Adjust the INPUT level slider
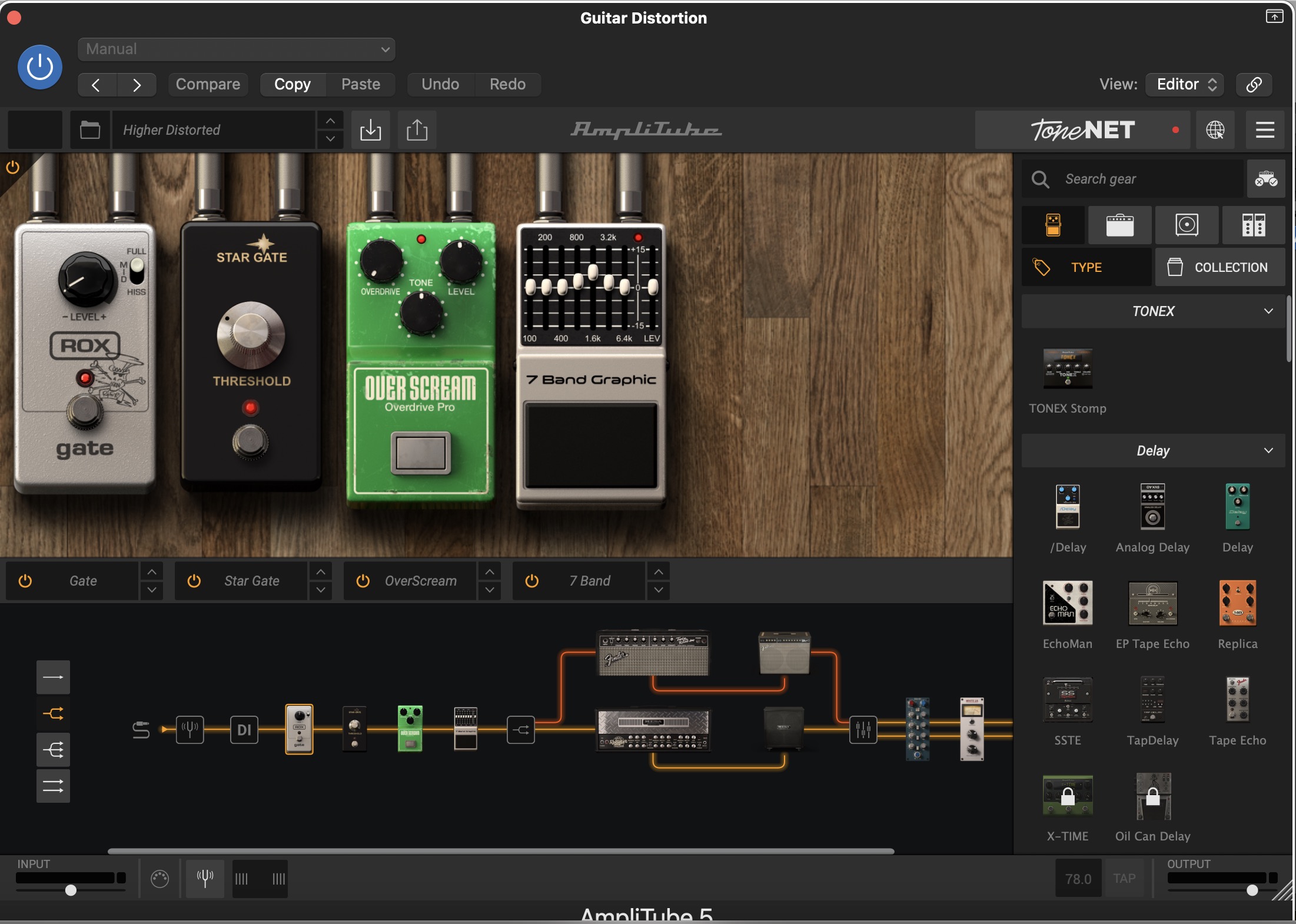Image resolution: width=1296 pixels, height=924 pixels. point(71,890)
